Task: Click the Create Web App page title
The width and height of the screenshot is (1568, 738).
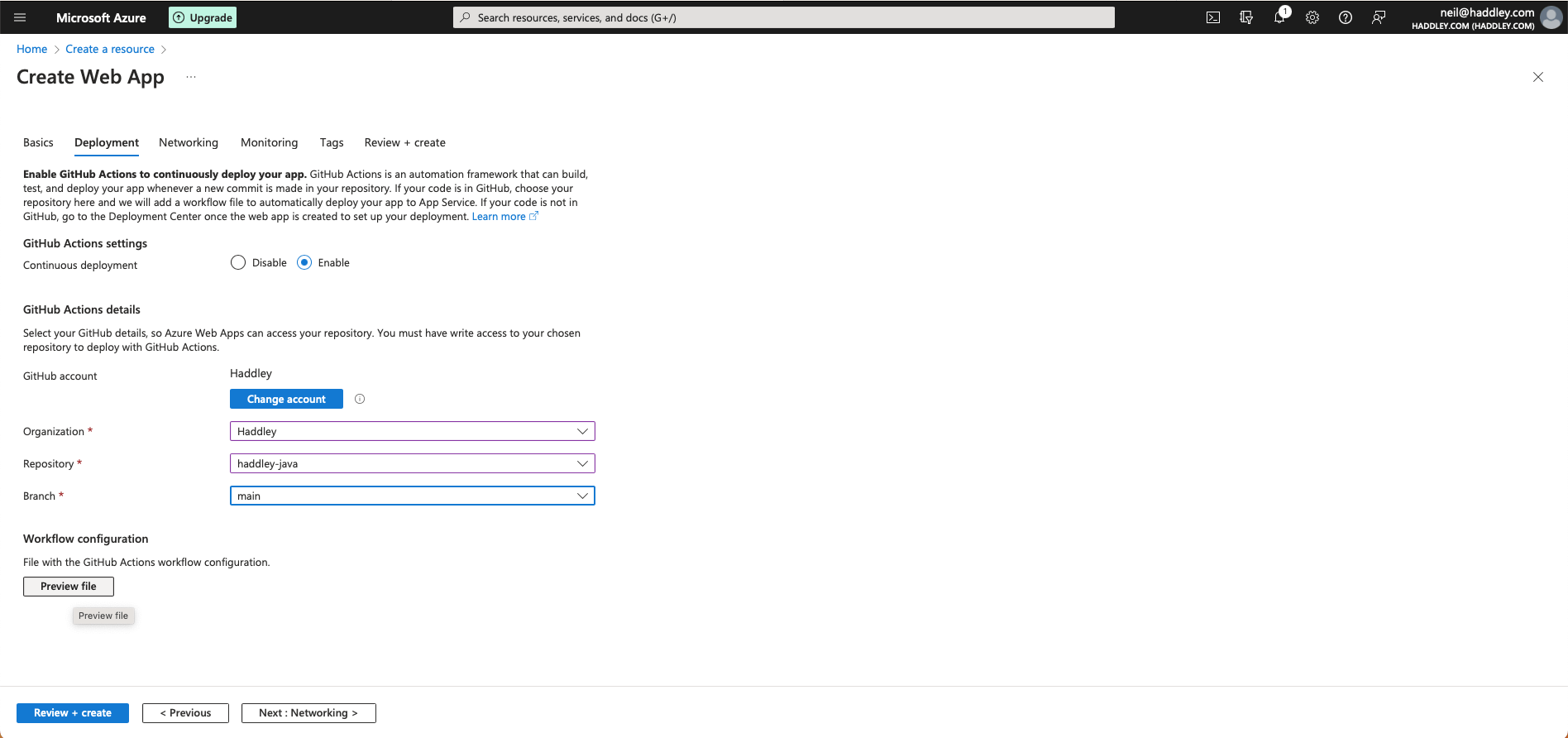Action: (90, 77)
